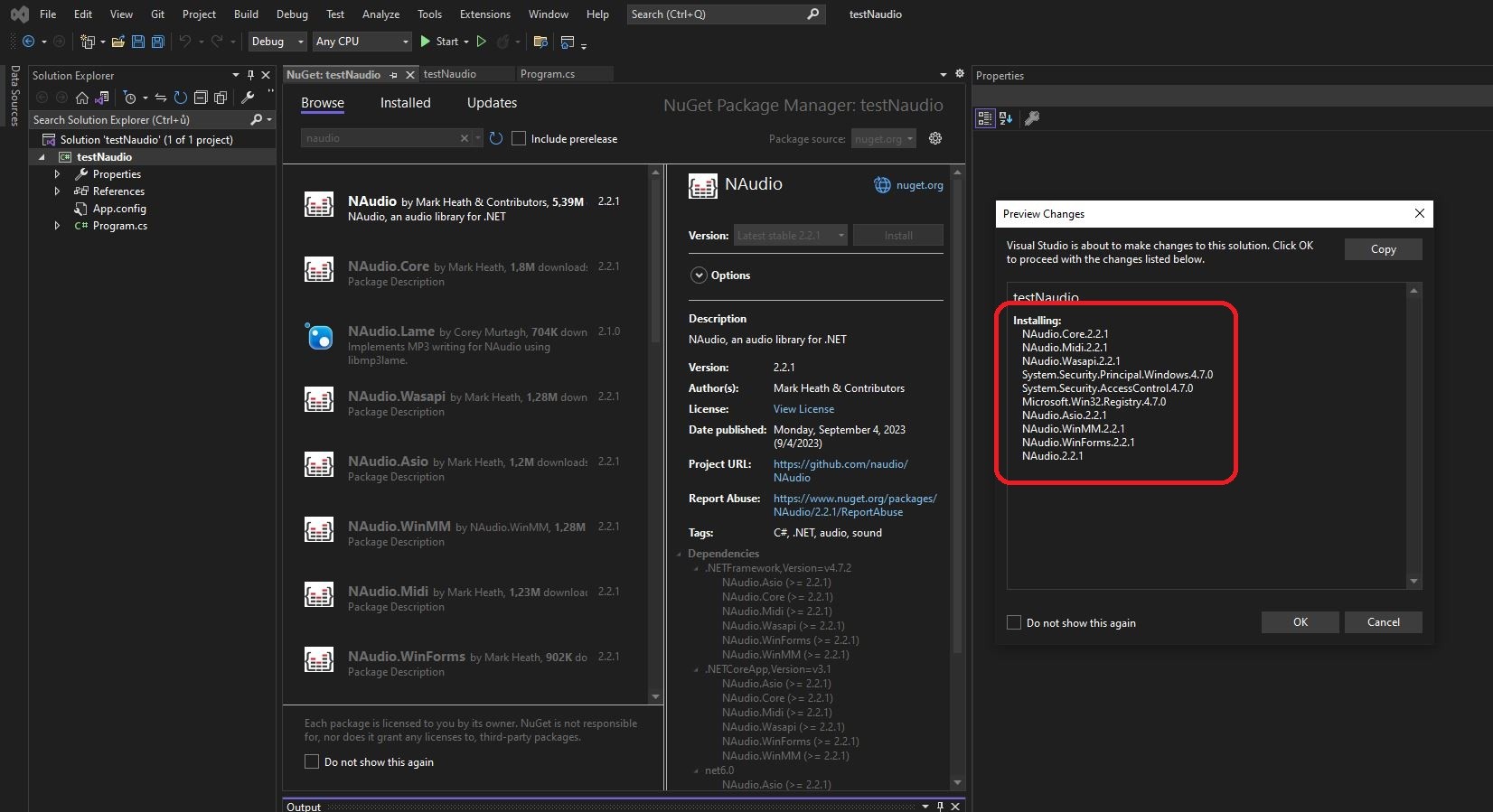Screen dimensions: 1493x812
Task: Click the Show All Files icon
Action: (221, 98)
